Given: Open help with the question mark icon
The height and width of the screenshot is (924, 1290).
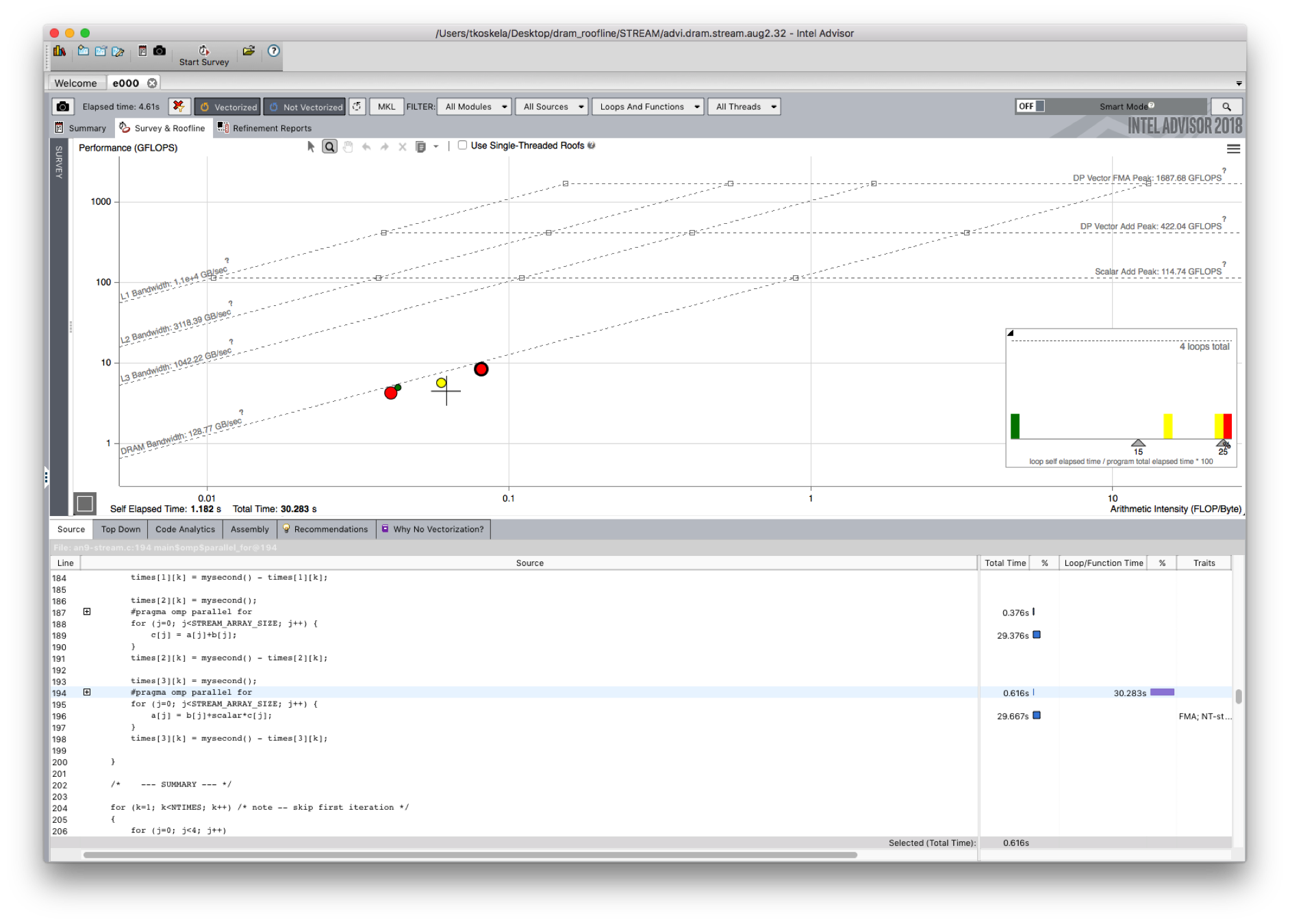Looking at the screenshot, I should click(274, 51).
